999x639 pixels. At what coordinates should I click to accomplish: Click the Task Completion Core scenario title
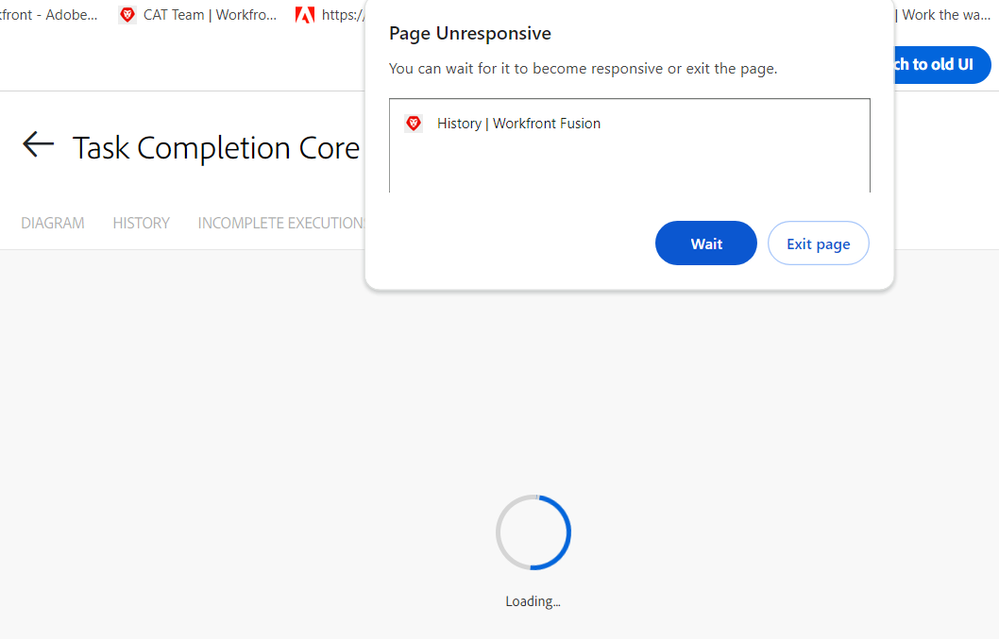[x=216, y=147]
